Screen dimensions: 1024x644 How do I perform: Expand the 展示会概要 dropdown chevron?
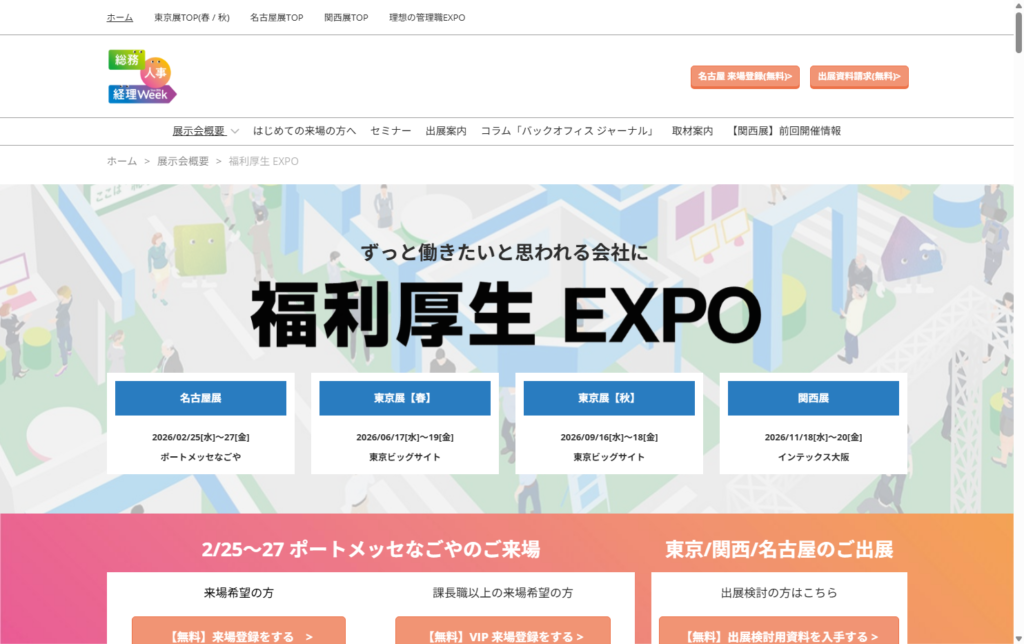coord(235,131)
